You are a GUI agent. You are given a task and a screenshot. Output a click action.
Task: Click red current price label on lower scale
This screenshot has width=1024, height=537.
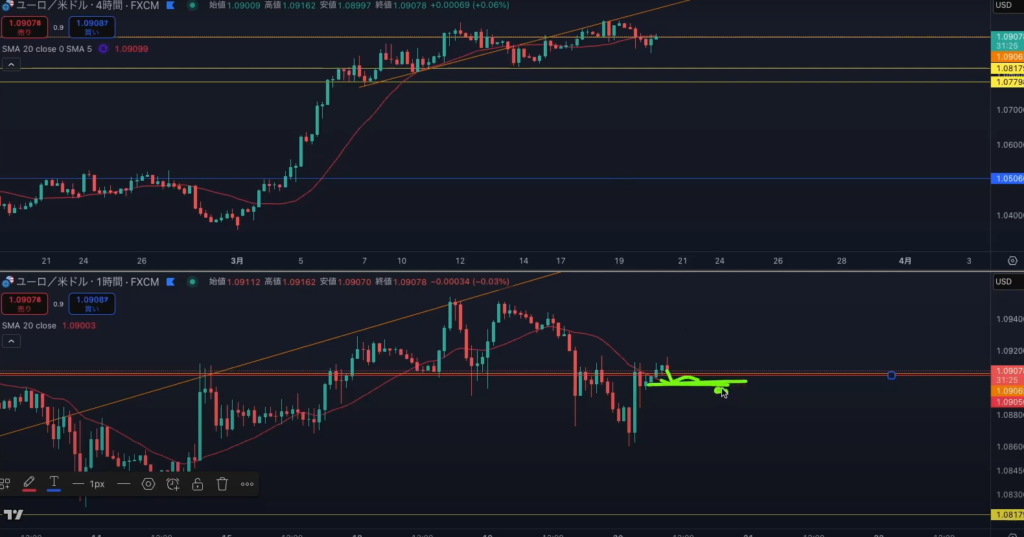1008,375
